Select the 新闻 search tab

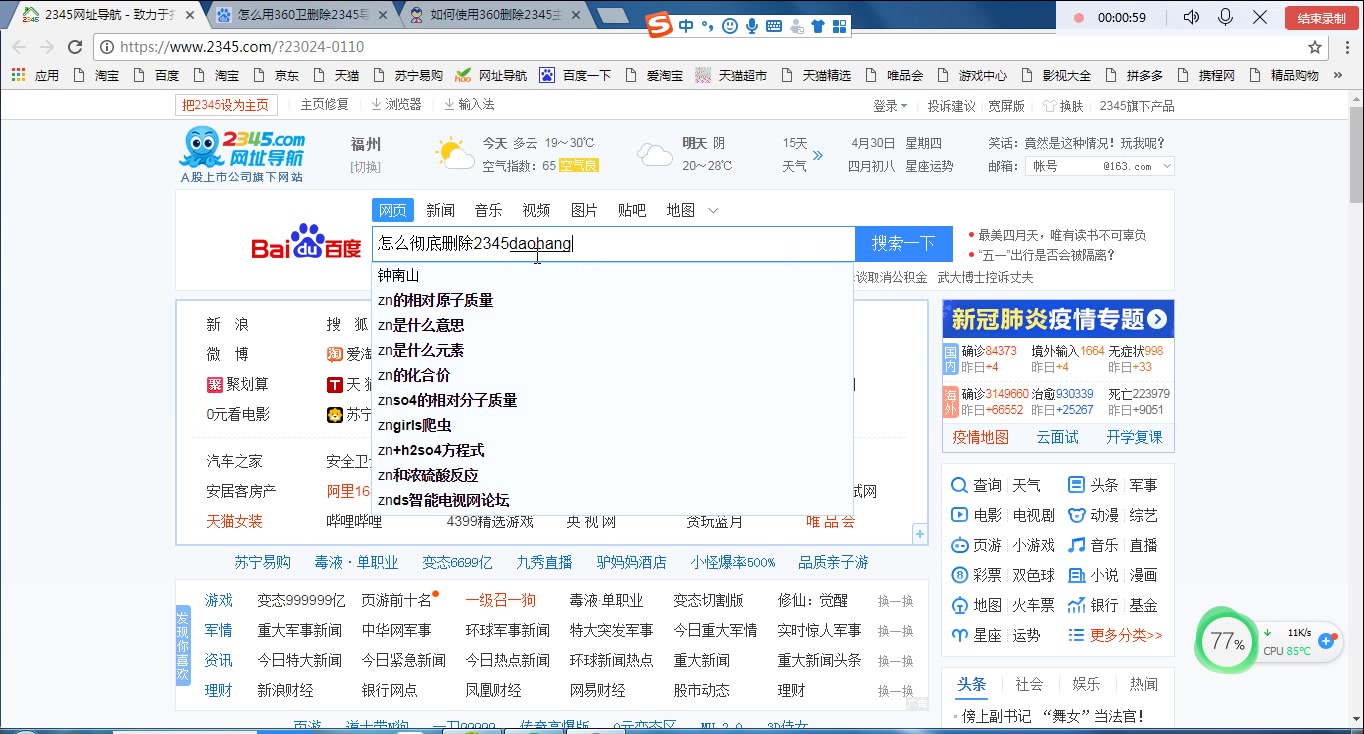coord(440,210)
